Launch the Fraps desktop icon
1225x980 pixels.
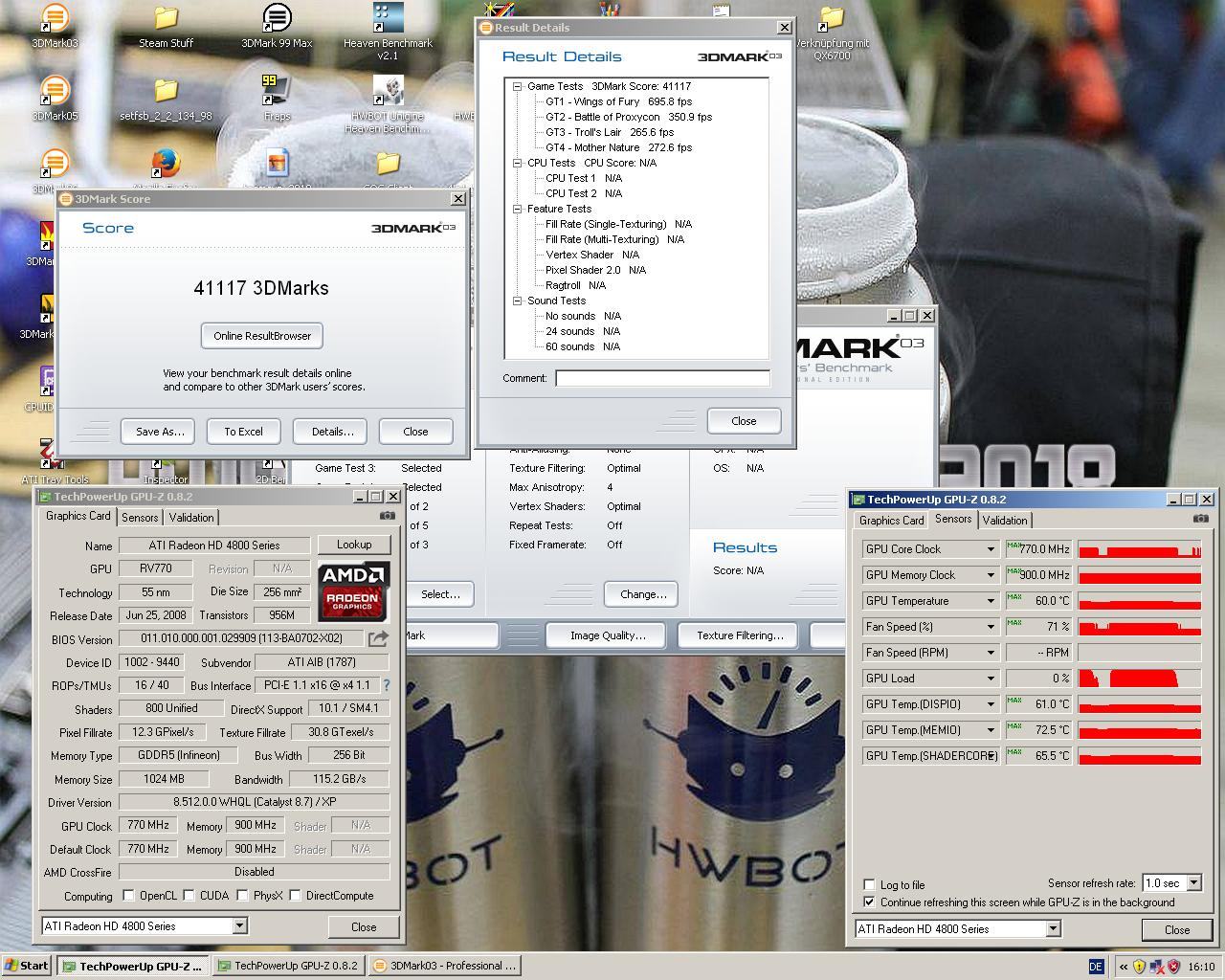(x=277, y=99)
